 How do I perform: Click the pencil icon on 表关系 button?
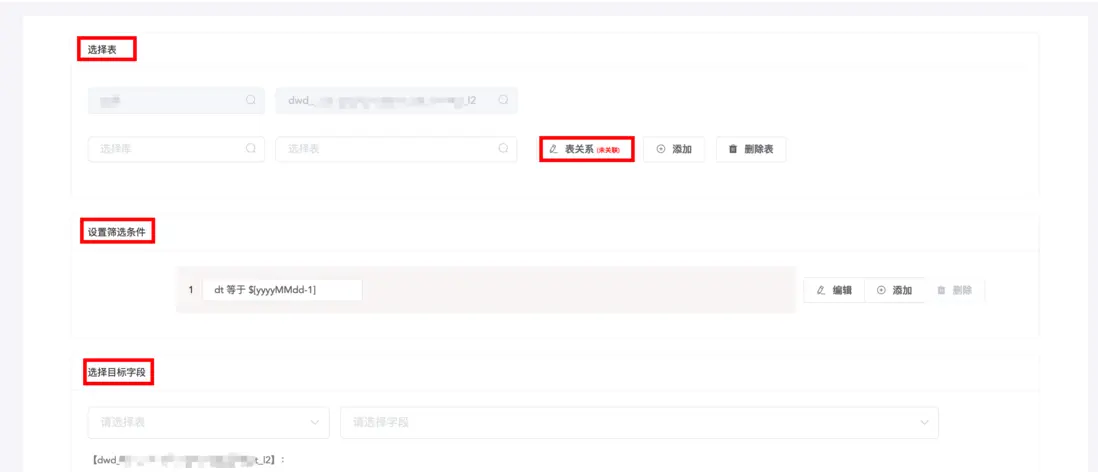click(x=554, y=149)
